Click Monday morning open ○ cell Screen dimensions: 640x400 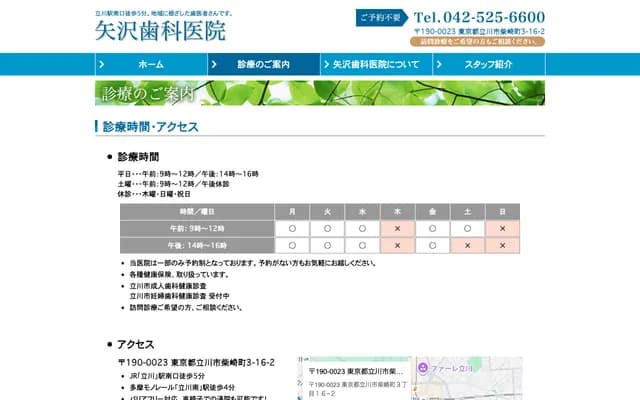click(x=292, y=229)
